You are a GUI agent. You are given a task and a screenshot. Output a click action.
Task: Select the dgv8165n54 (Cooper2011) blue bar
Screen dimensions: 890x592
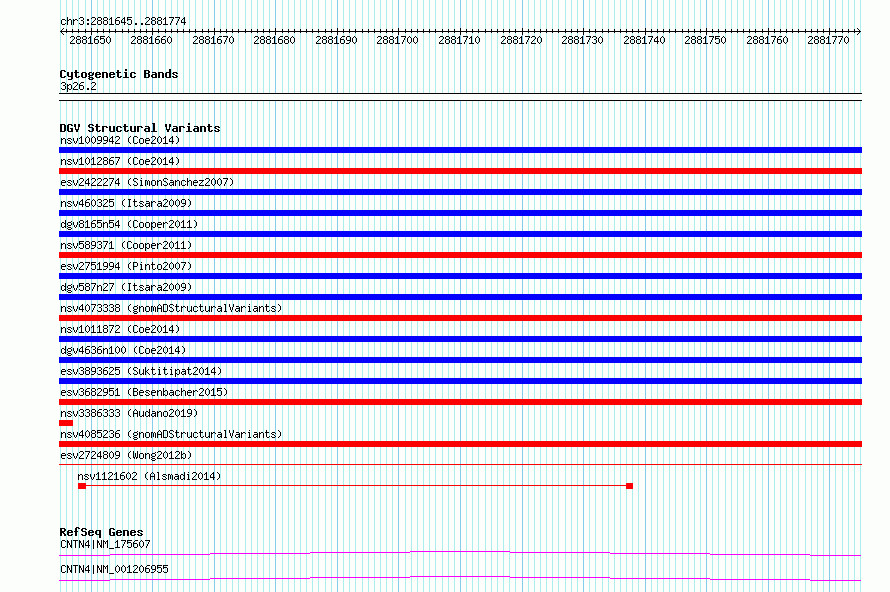coord(460,234)
